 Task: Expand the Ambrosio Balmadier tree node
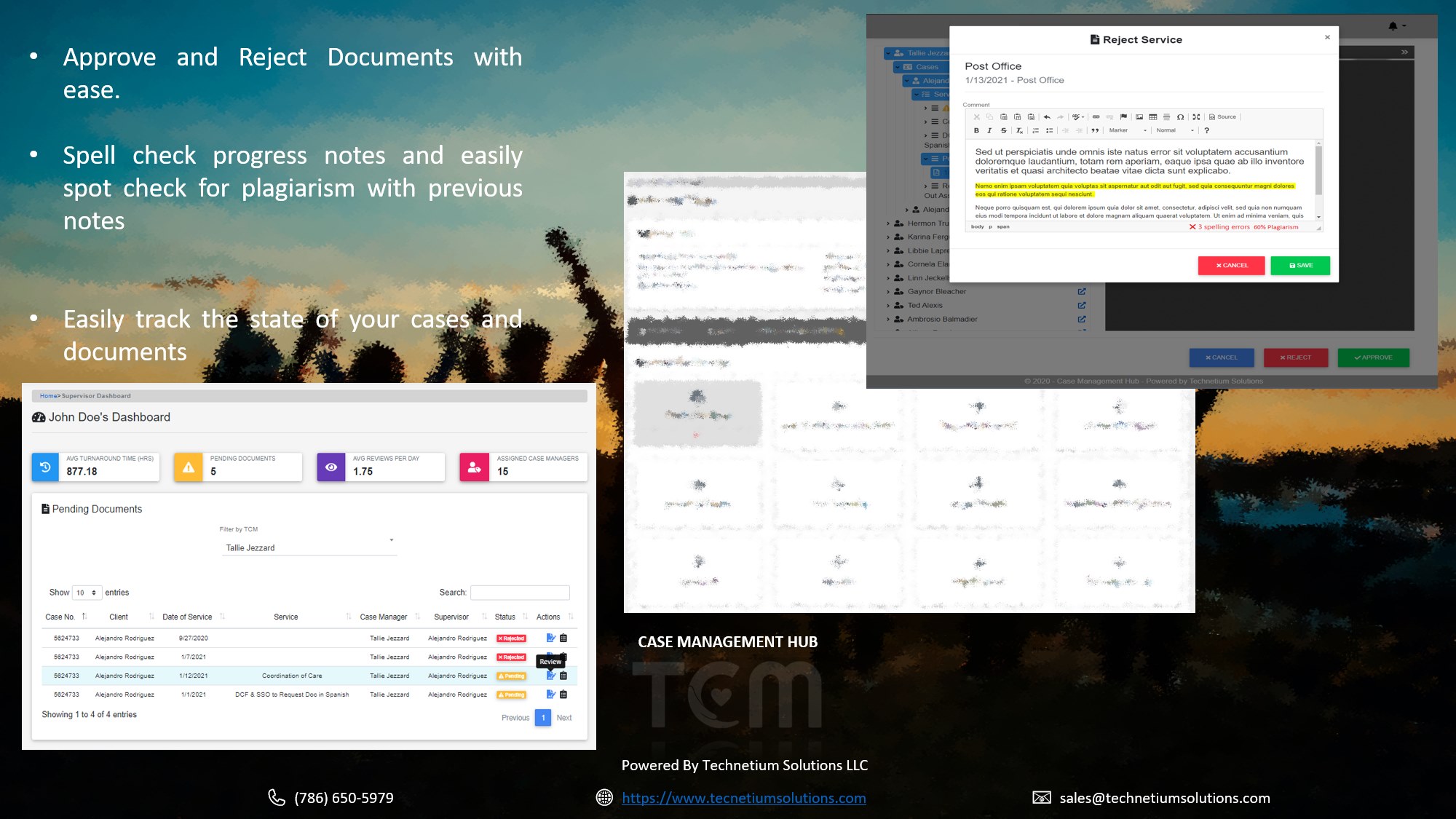(x=889, y=320)
